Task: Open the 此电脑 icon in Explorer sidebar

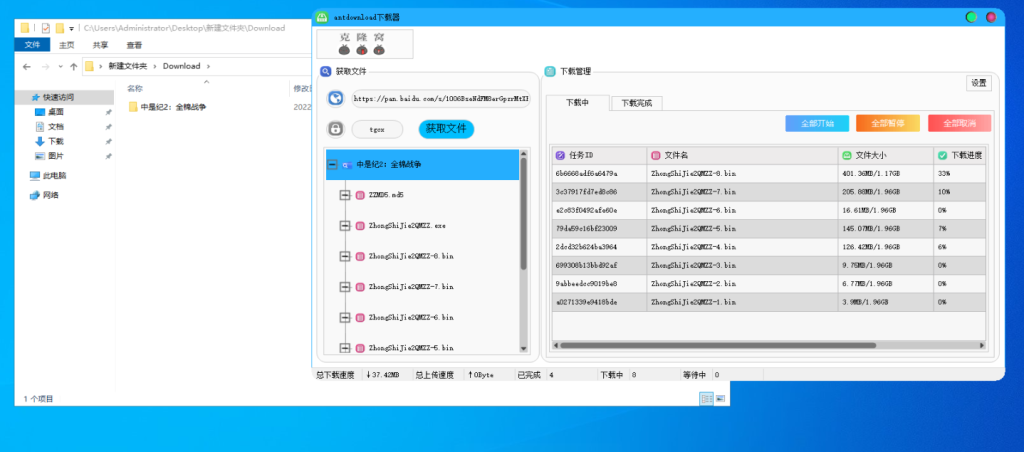Action: [x=36, y=175]
